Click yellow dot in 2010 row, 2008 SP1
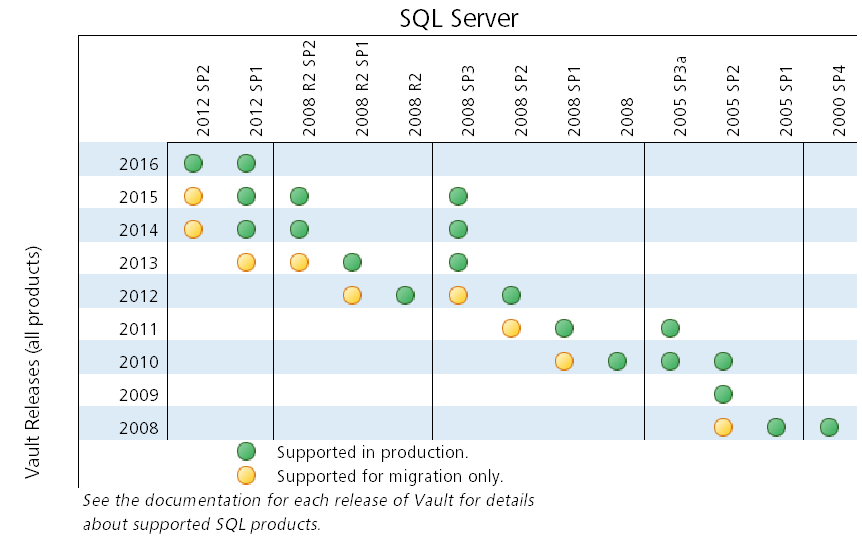The height and width of the screenshot is (557, 862). 564,361
